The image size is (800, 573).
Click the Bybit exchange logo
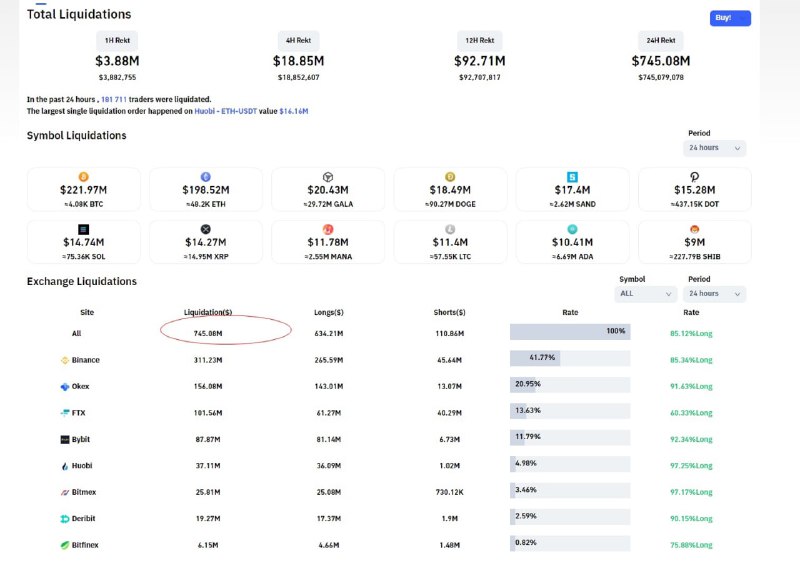pos(65,439)
